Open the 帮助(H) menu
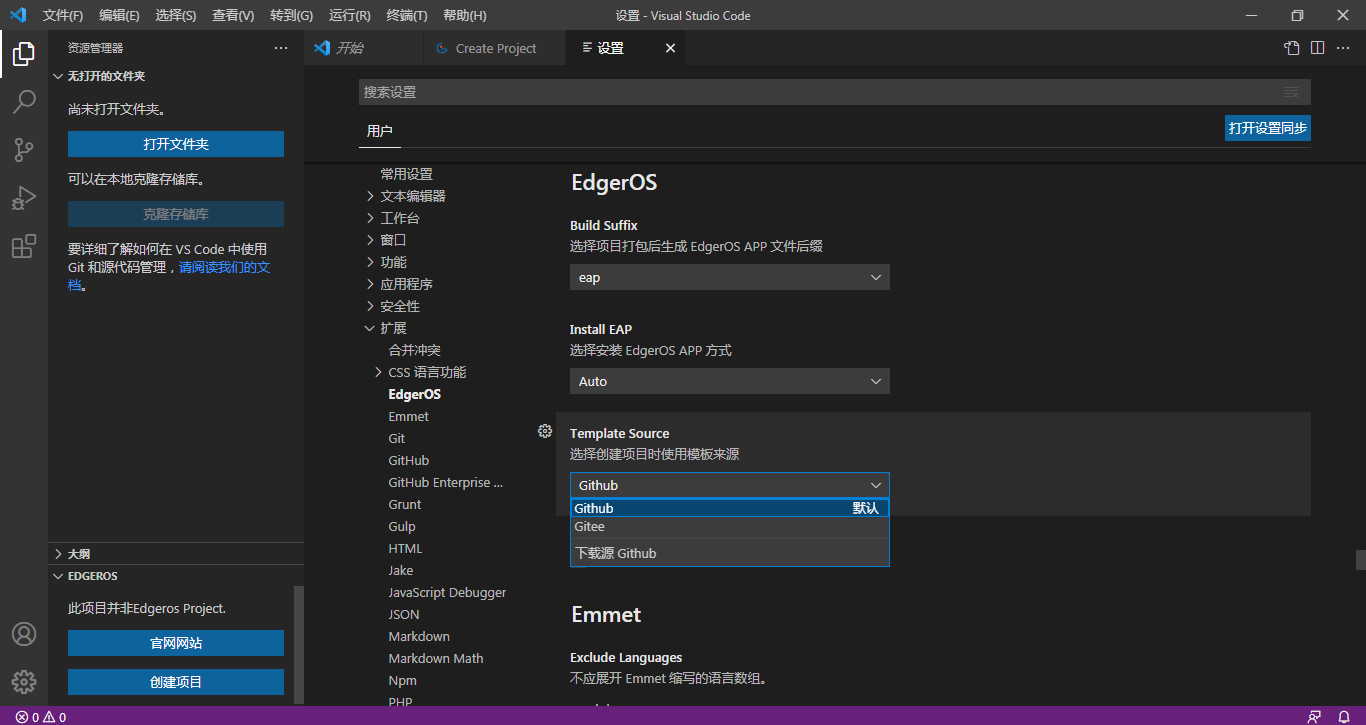This screenshot has height=725, width=1366. (464, 15)
